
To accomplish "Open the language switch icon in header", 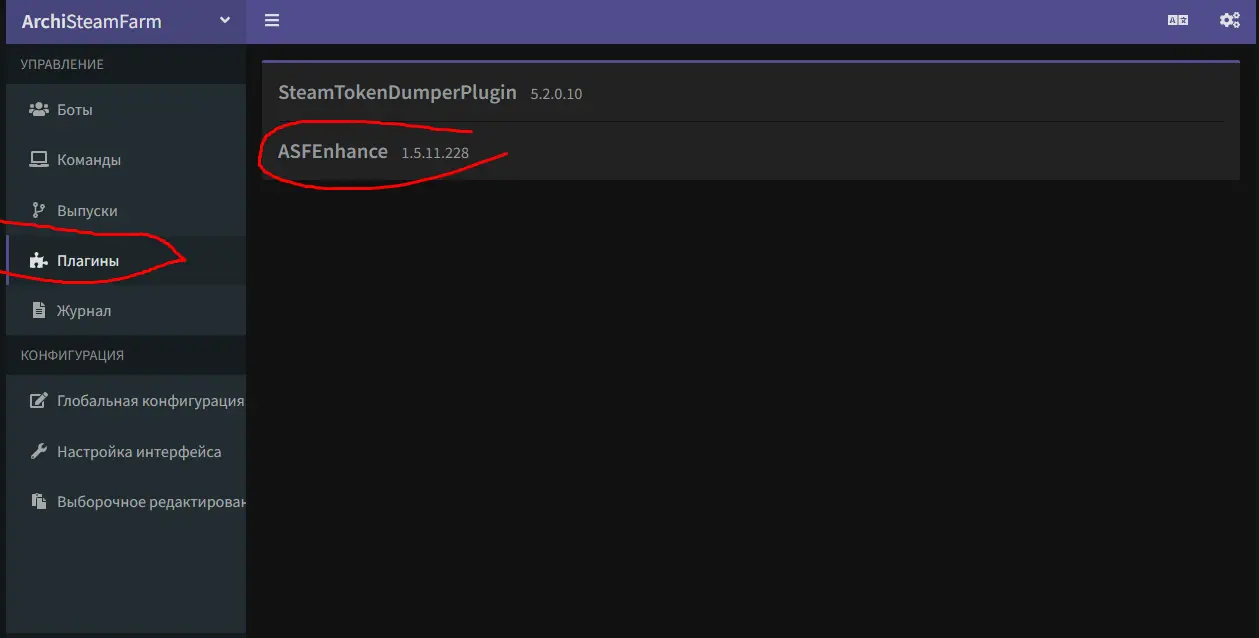I will [x=1178, y=20].
